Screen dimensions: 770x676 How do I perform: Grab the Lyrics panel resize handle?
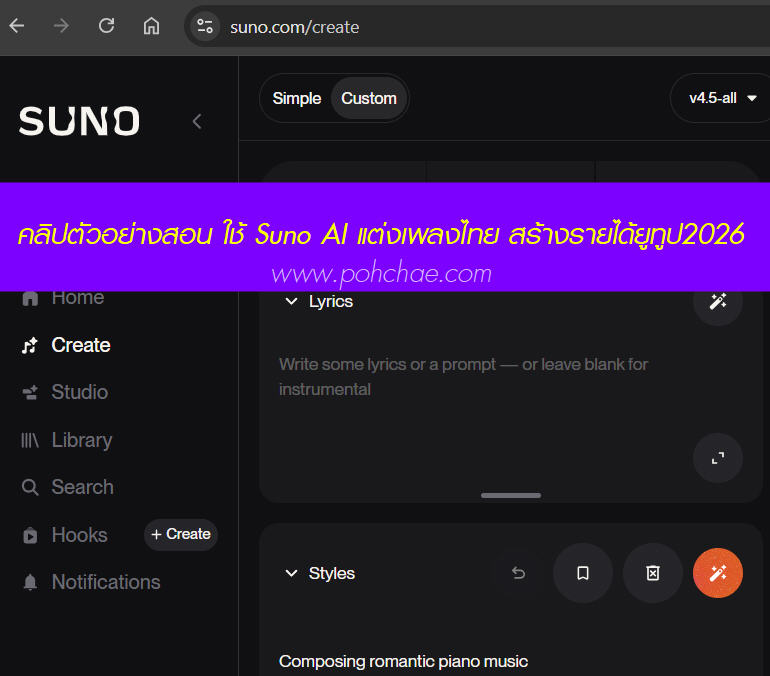[511, 495]
